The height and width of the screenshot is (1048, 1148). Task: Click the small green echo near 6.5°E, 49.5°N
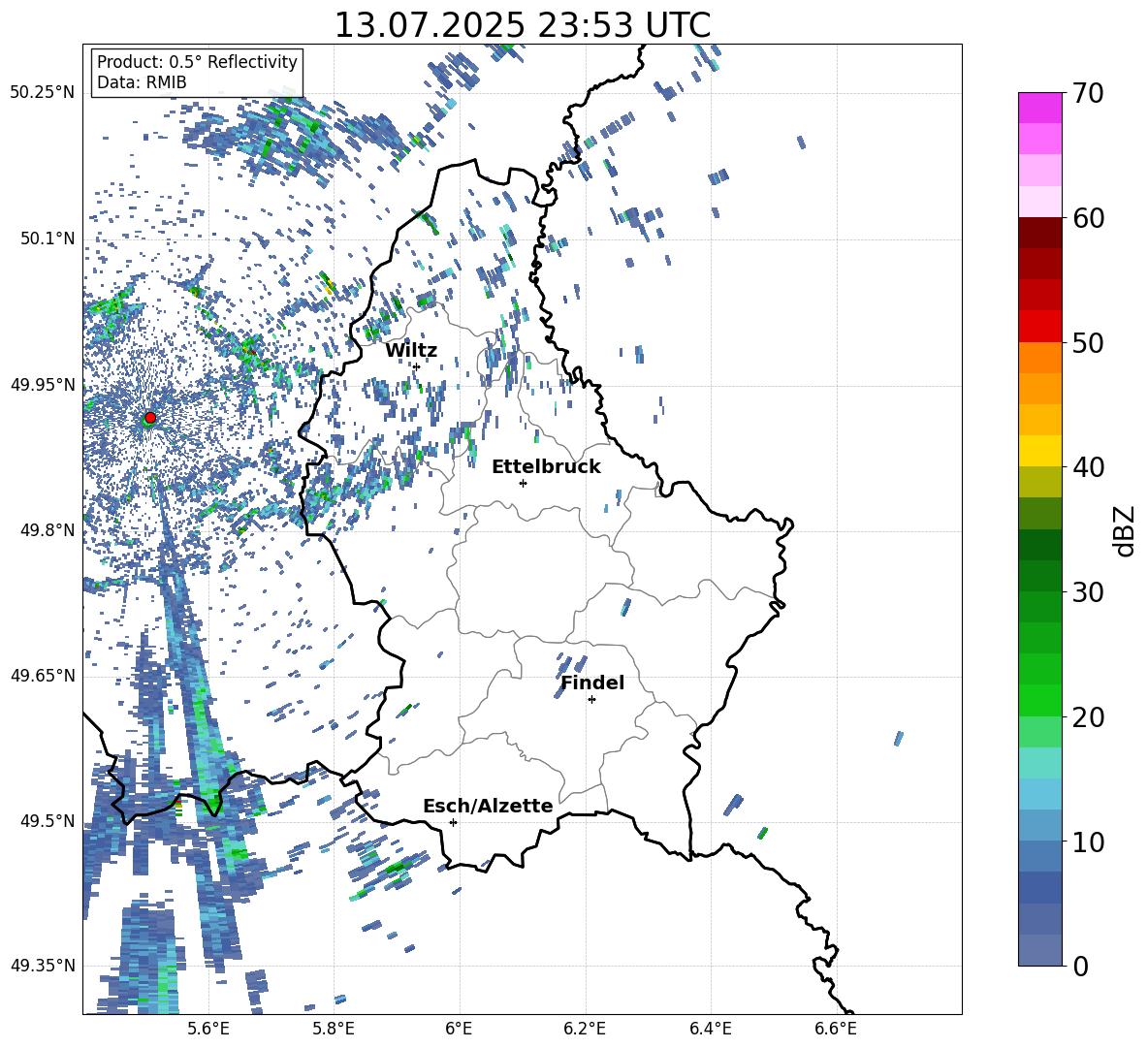tap(762, 833)
